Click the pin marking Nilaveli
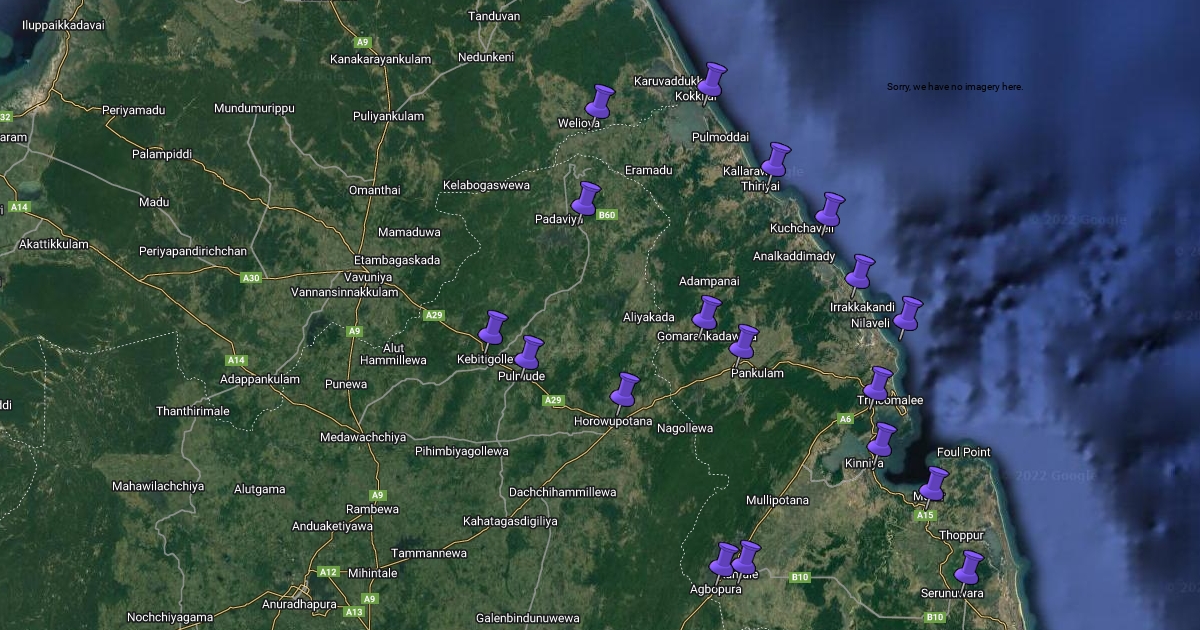Screen dimensions: 1200x630 click(908, 313)
